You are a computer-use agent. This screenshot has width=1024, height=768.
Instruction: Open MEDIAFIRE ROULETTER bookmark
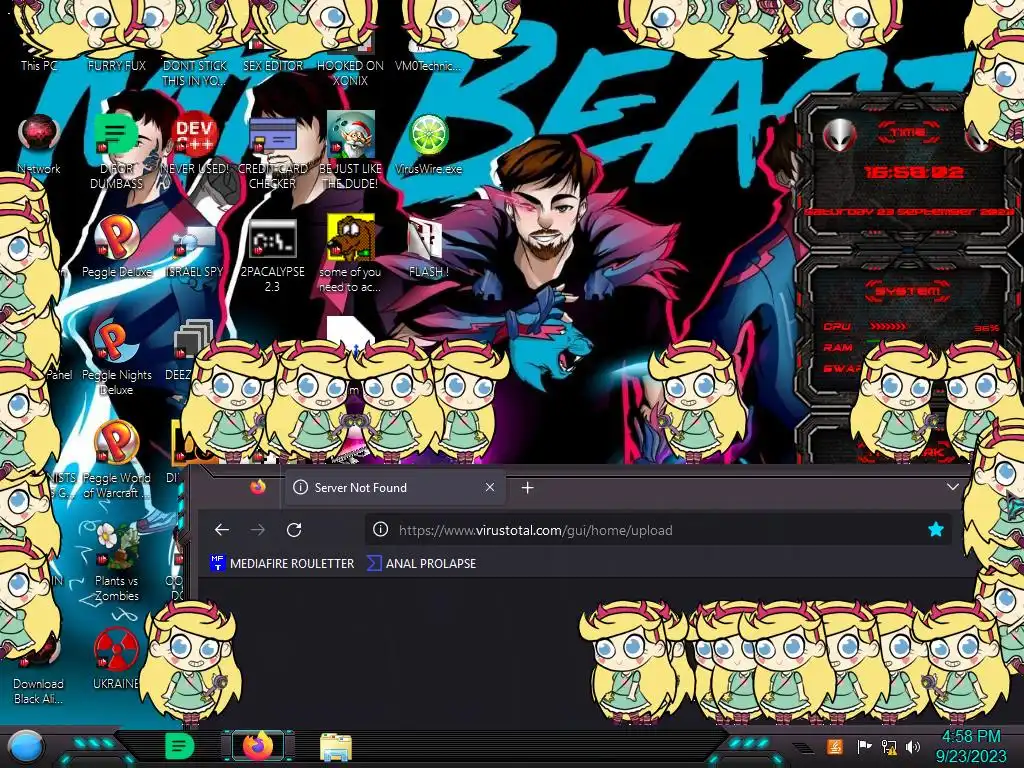(281, 563)
